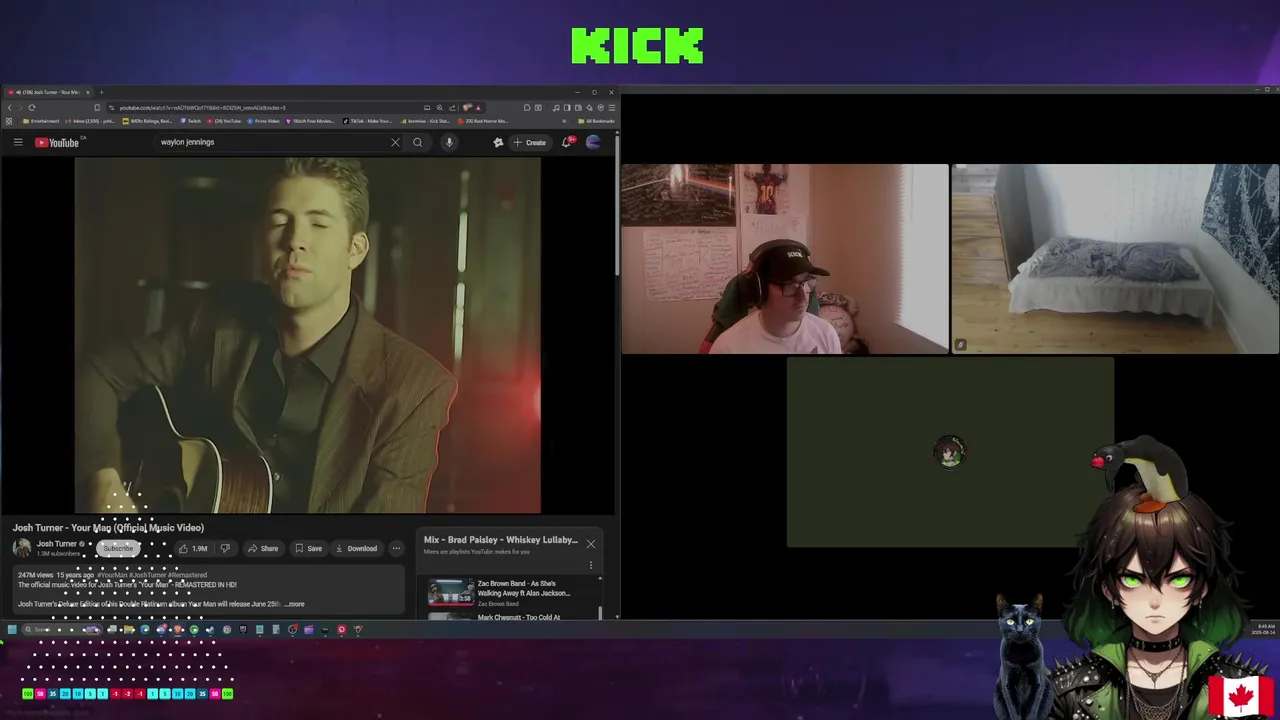1280x720 pixels.
Task: Open Microsoft Edge from the taskbar
Action: point(145,630)
